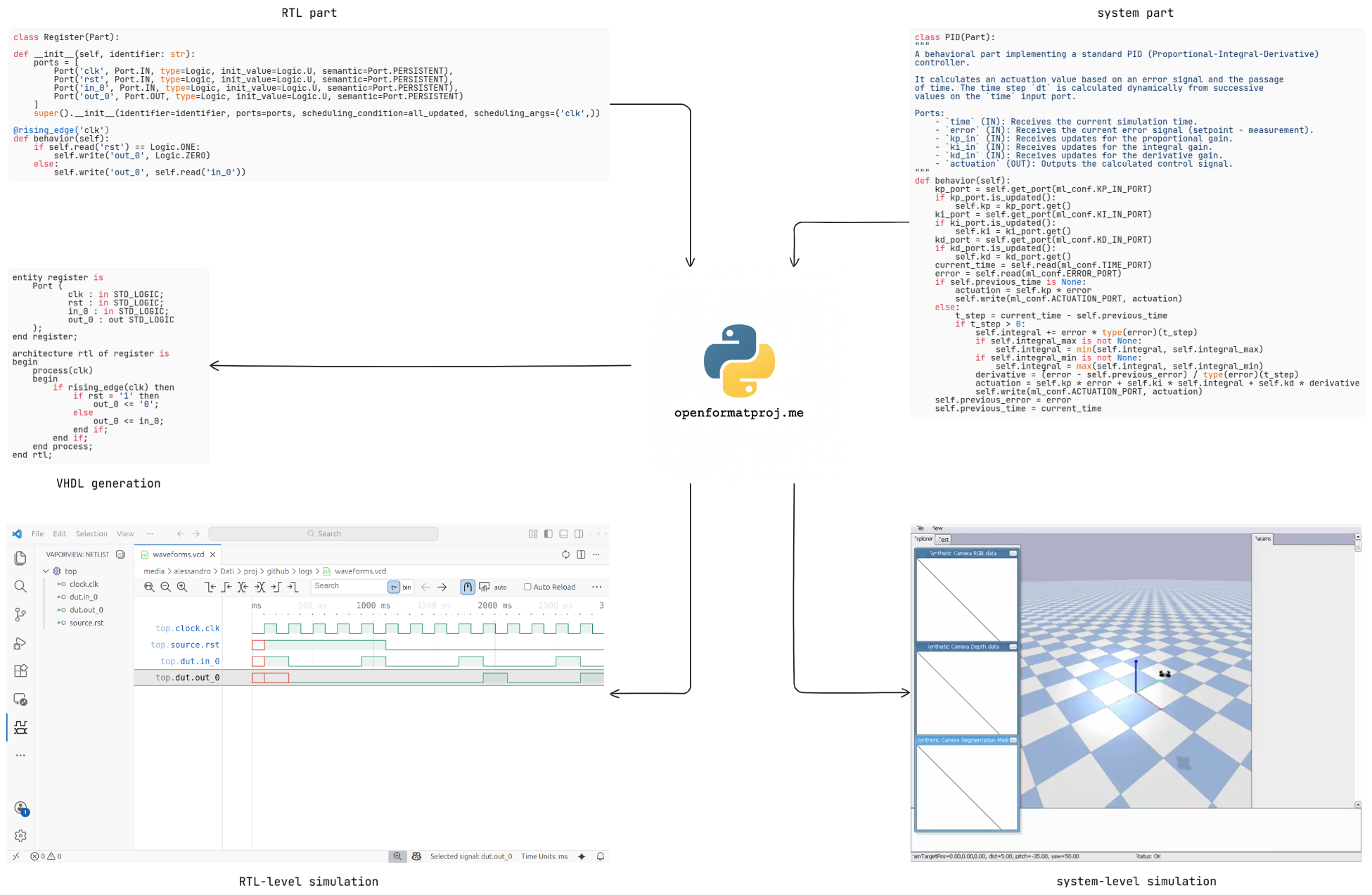Click the Zoom Out waveform icon
The image size is (1372, 895).
(165, 587)
